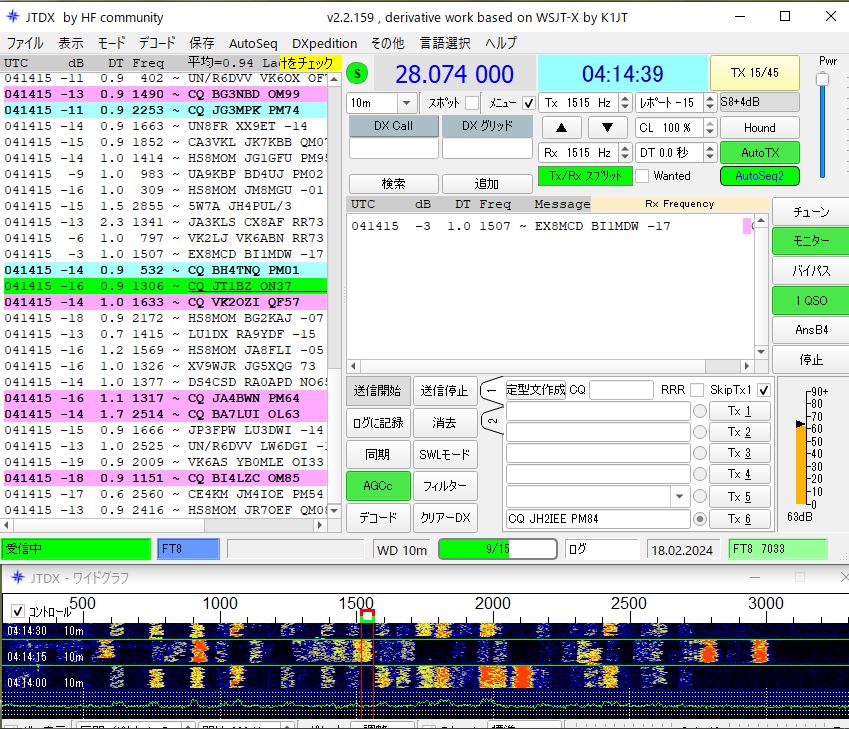Select message tab 2 beside the macro fields

point(491,422)
